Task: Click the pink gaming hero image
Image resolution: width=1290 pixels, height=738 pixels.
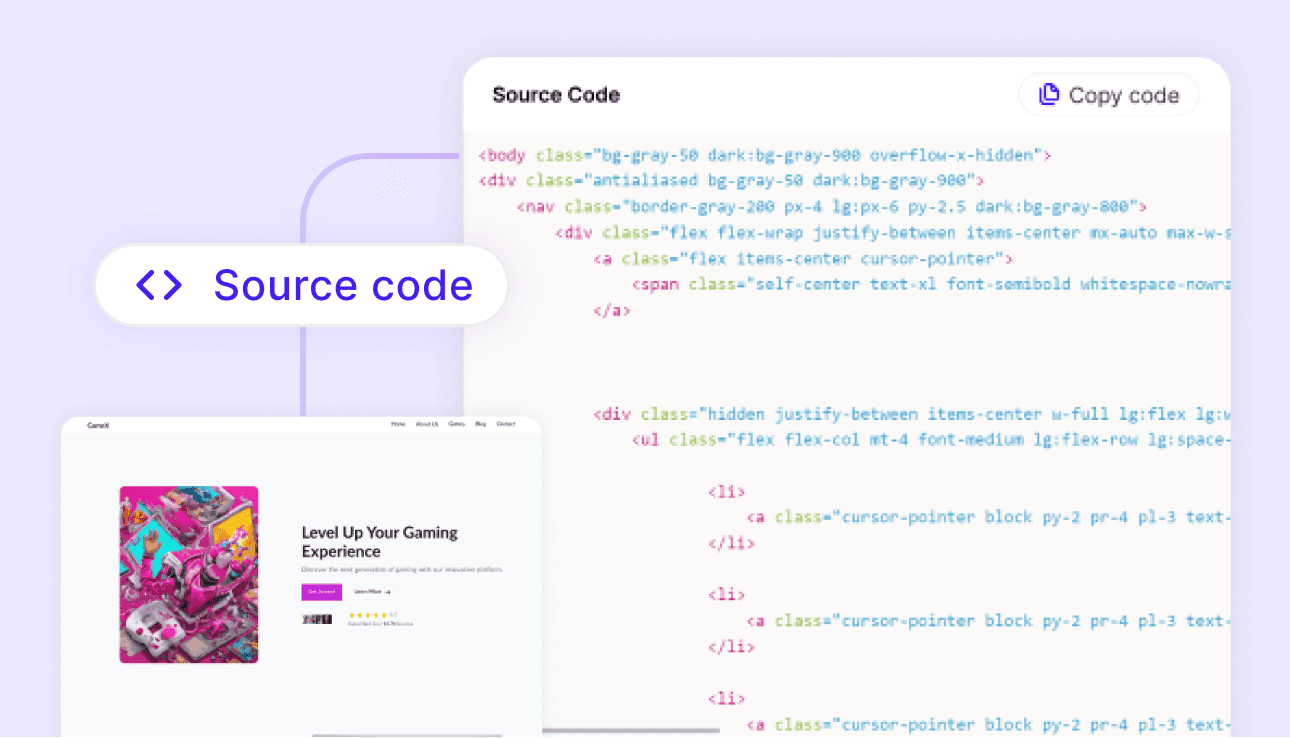Action: [189, 573]
